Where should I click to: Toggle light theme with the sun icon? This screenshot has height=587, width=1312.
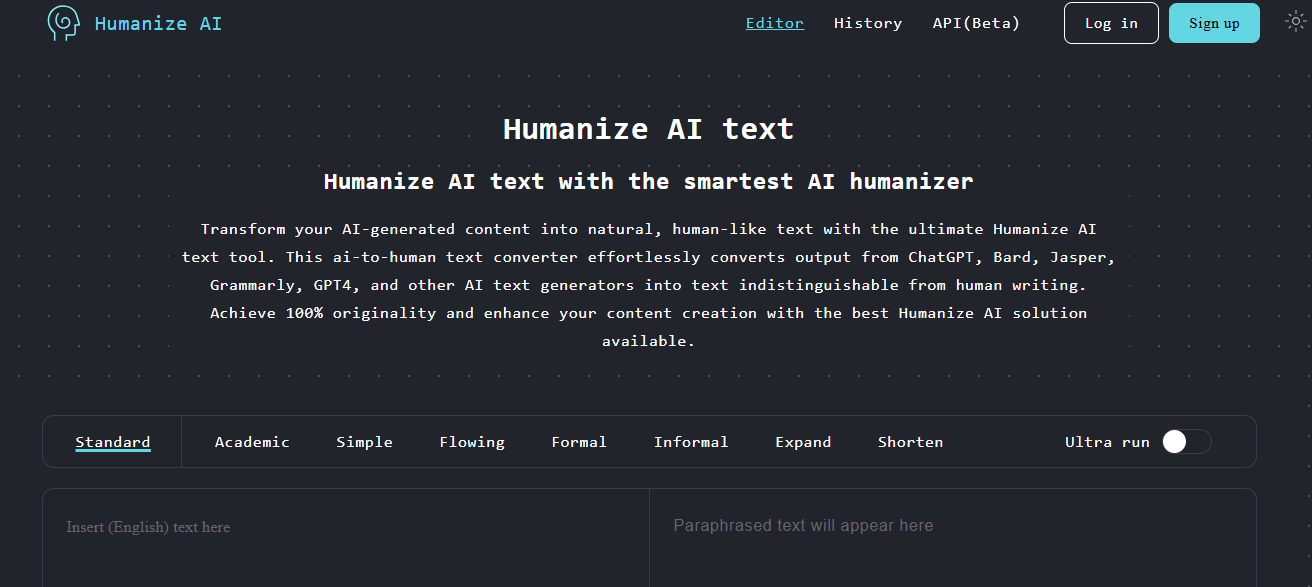pos(1295,21)
